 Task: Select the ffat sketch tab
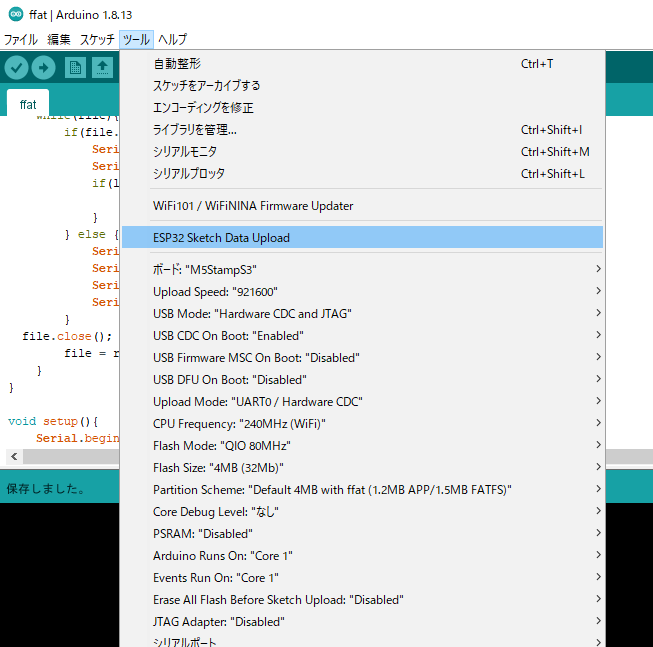28,104
